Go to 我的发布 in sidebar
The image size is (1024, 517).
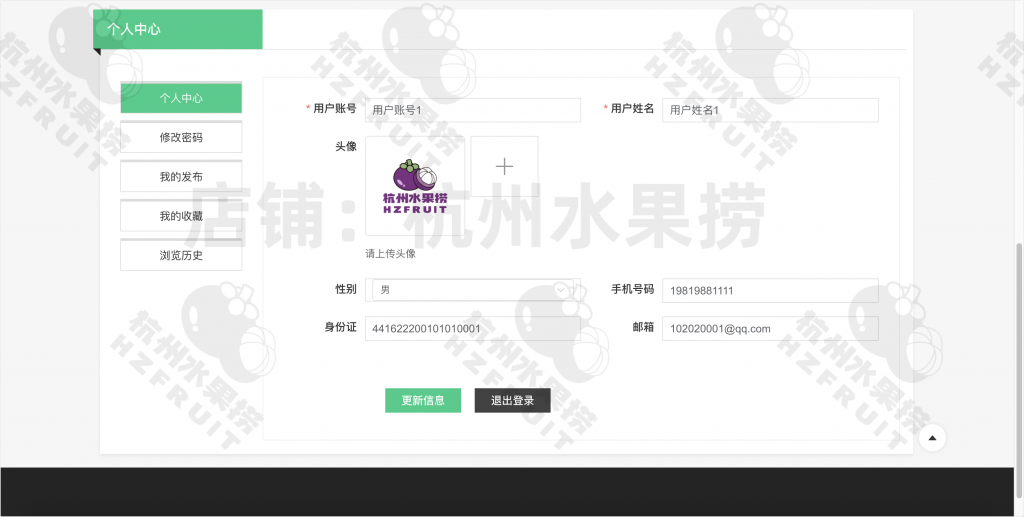(181, 176)
